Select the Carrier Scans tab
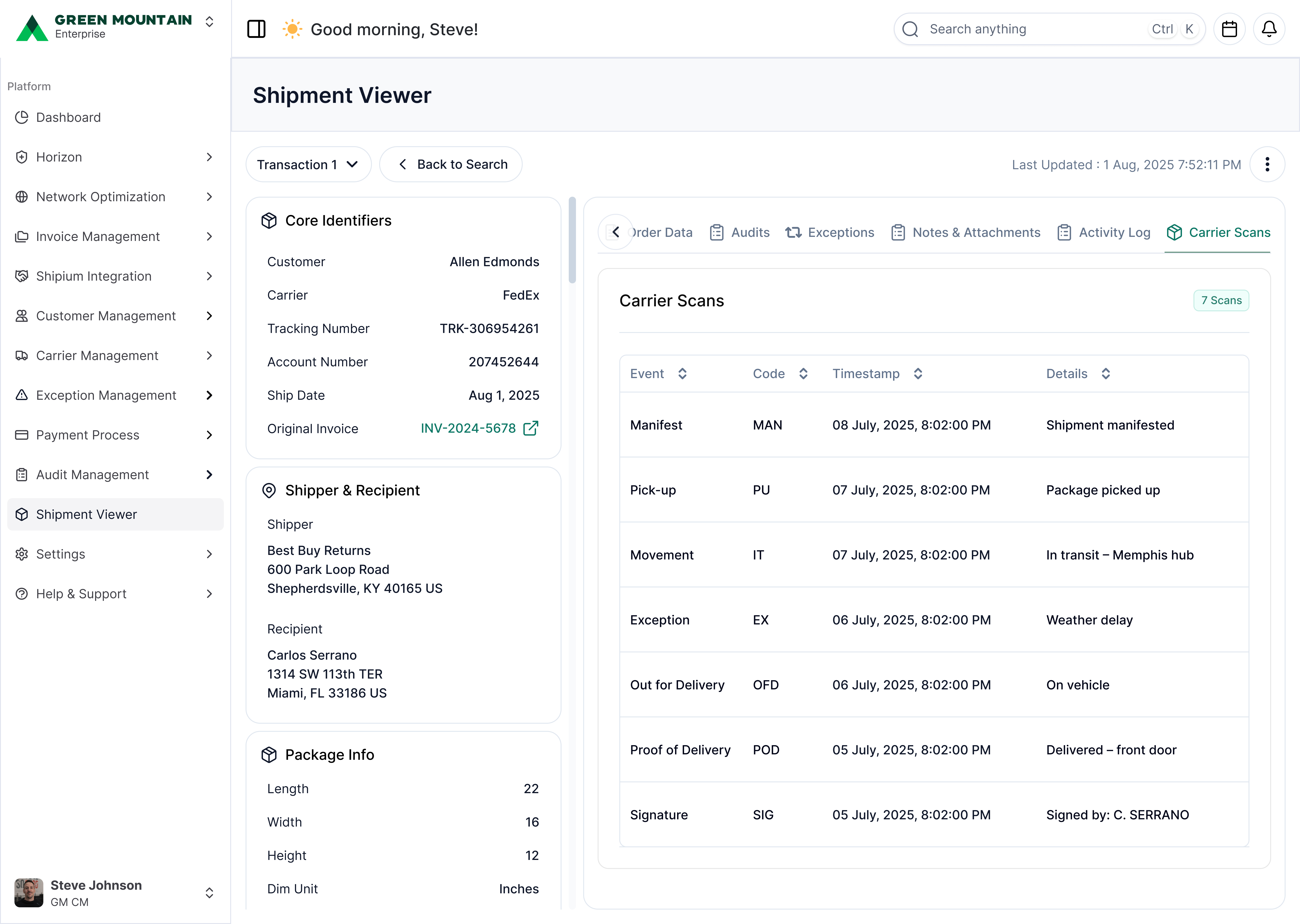 point(1218,233)
